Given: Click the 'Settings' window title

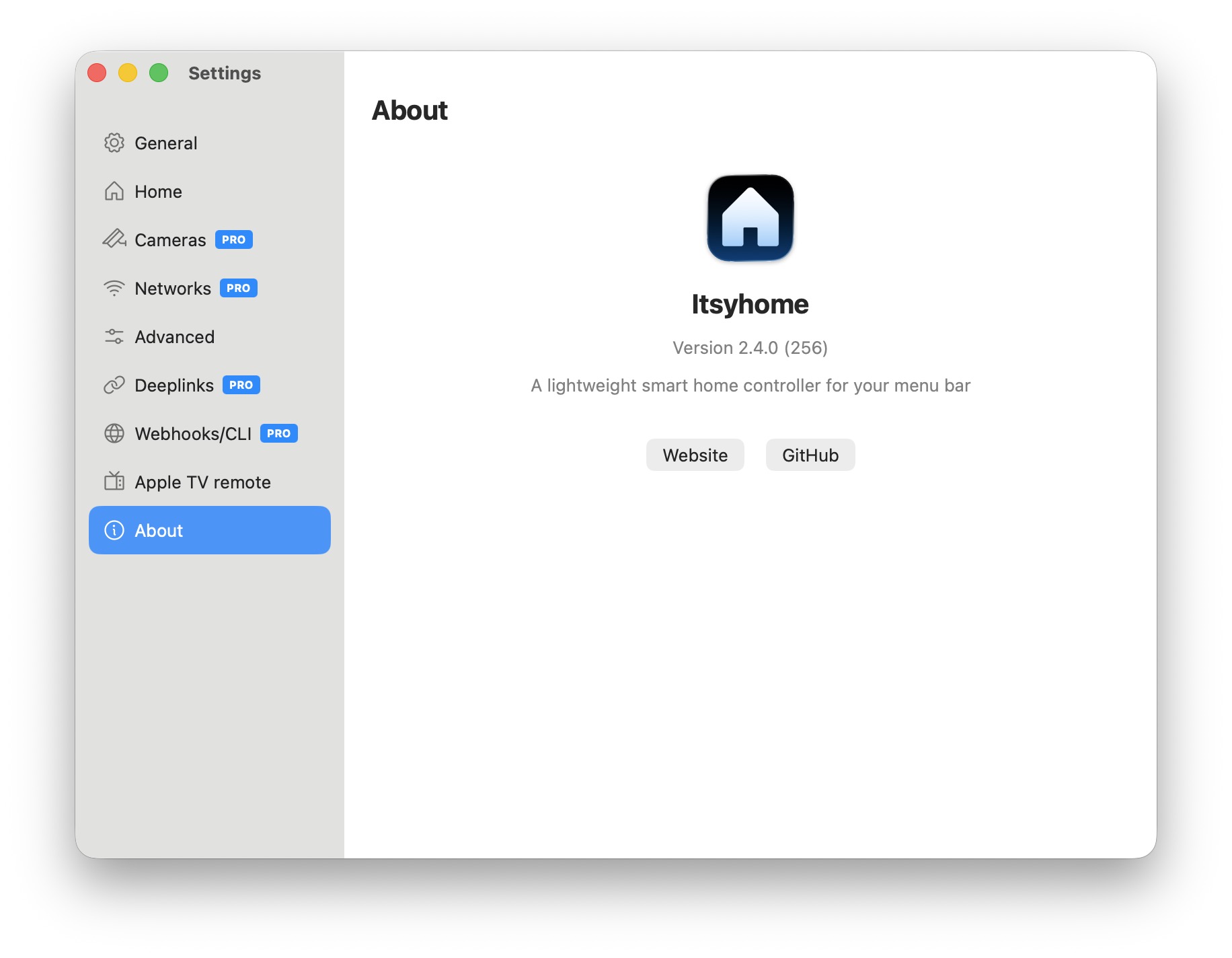Looking at the screenshot, I should 225,73.
